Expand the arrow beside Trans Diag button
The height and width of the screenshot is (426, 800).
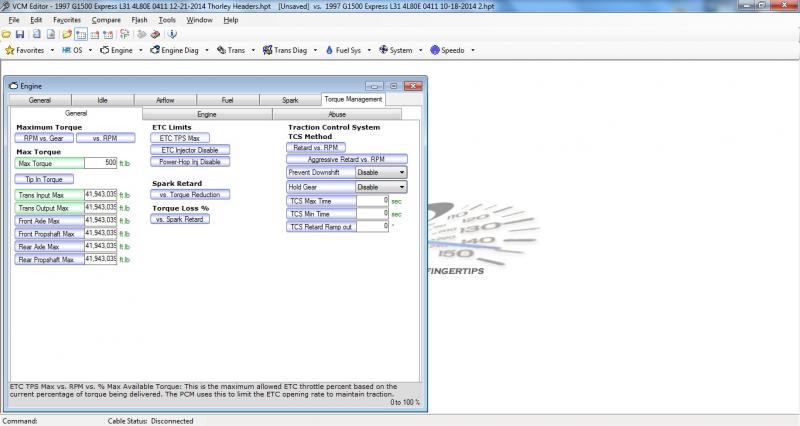point(315,50)
